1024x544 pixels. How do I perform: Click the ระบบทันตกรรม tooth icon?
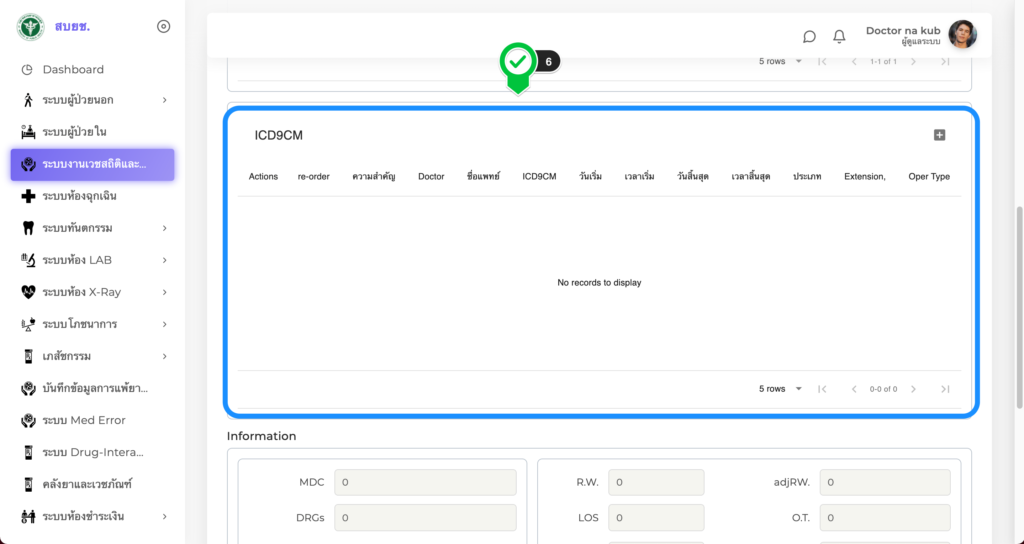[x=28, y=228]
